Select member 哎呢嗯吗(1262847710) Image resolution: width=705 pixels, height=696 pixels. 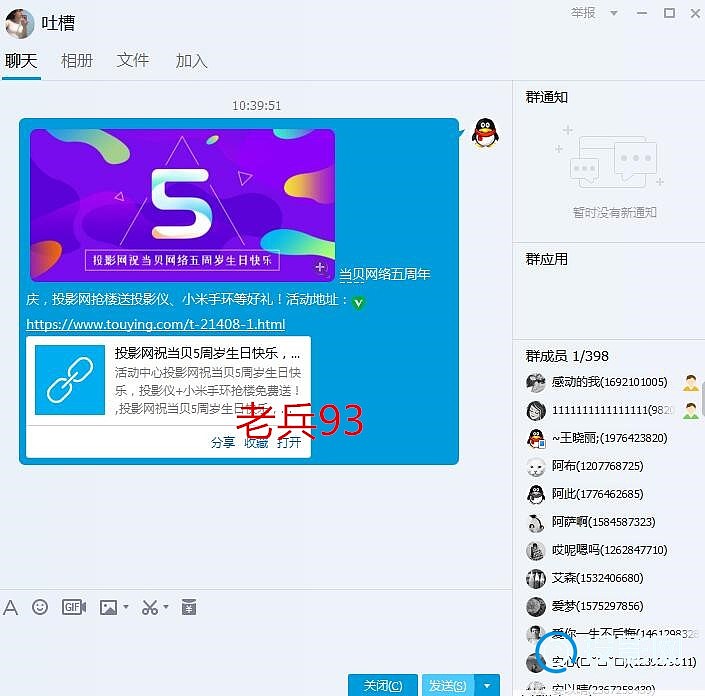pos(609,550)
